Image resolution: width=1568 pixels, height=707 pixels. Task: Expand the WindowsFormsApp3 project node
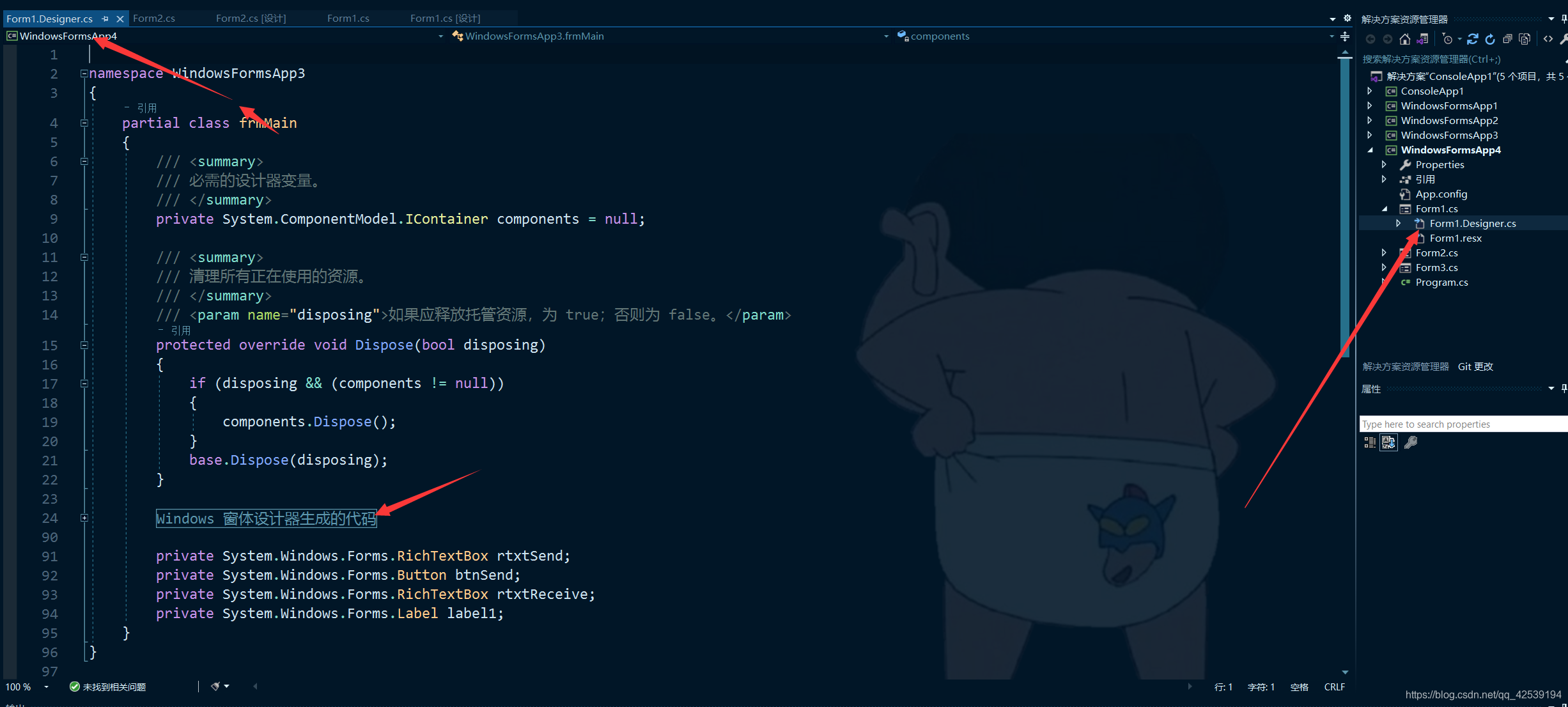click(1370, 136)
